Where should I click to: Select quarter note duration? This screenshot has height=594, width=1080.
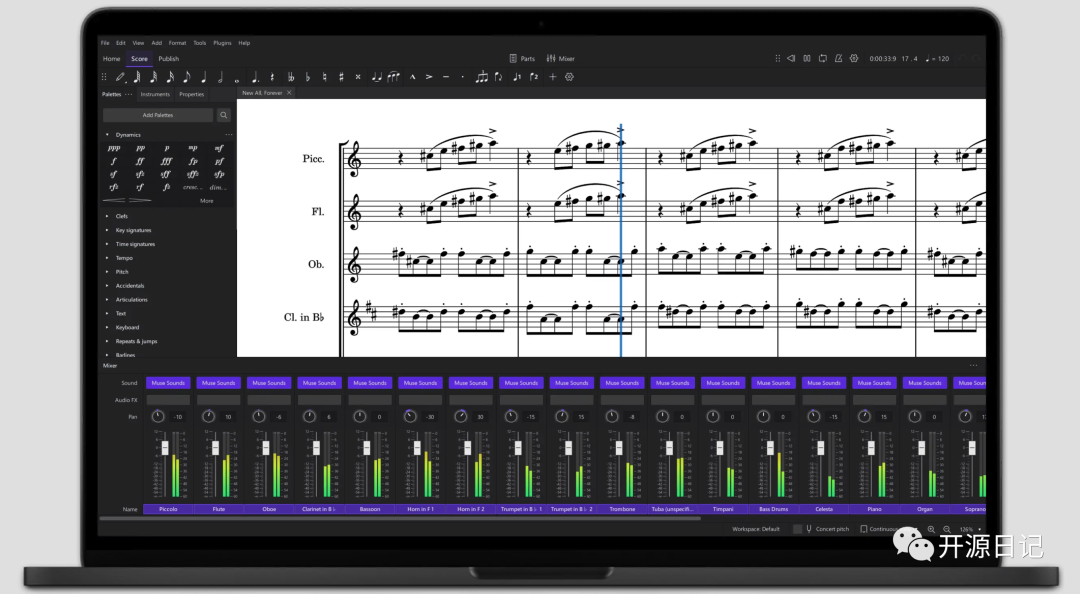pos(204,77)
